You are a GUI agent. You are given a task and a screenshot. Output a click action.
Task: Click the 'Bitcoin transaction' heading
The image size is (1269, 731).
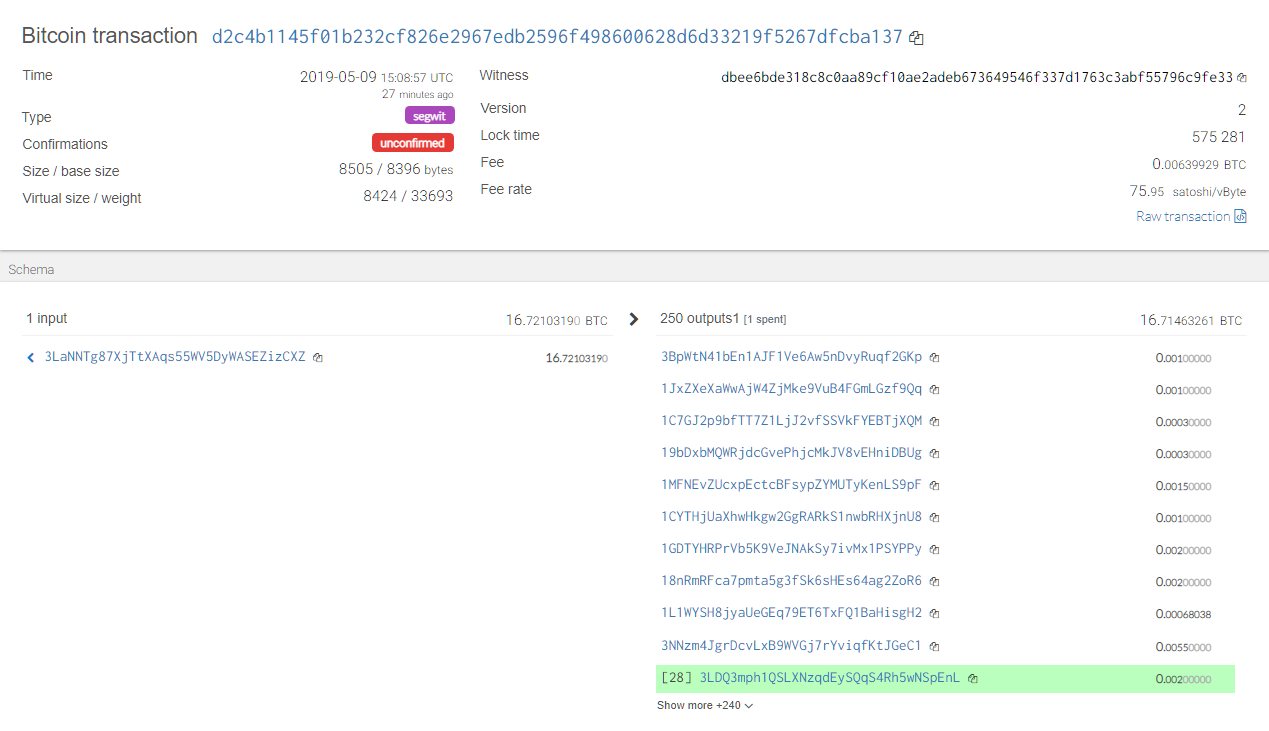110,36
